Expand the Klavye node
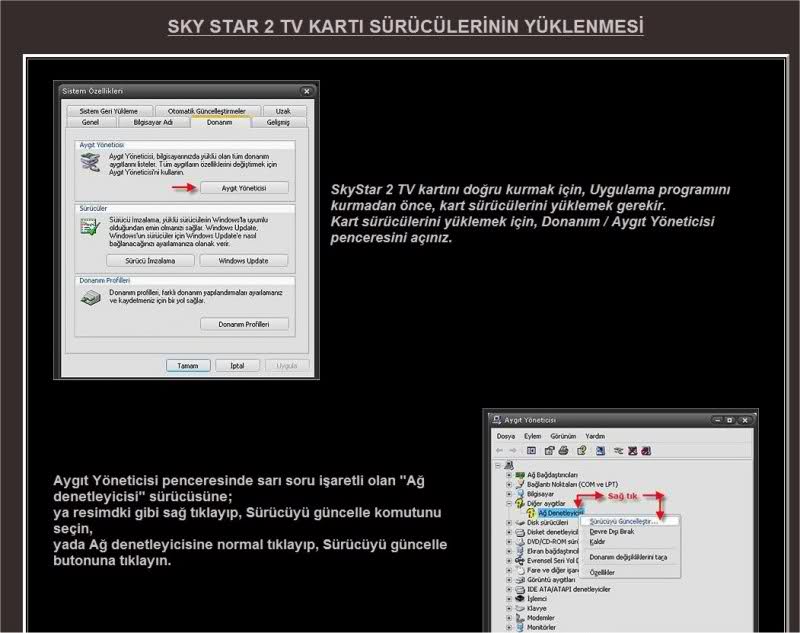The image size is (800, 633). point(508,608)
